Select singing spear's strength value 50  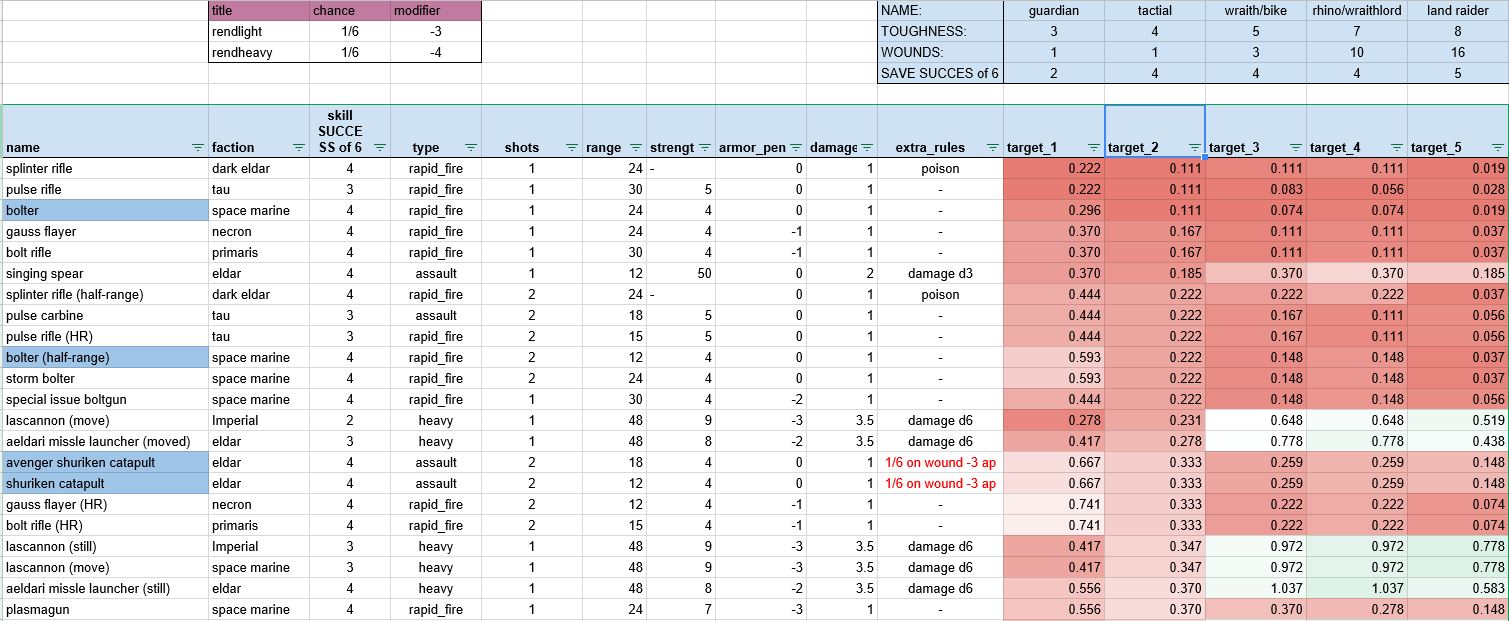[x=680, y=273]
